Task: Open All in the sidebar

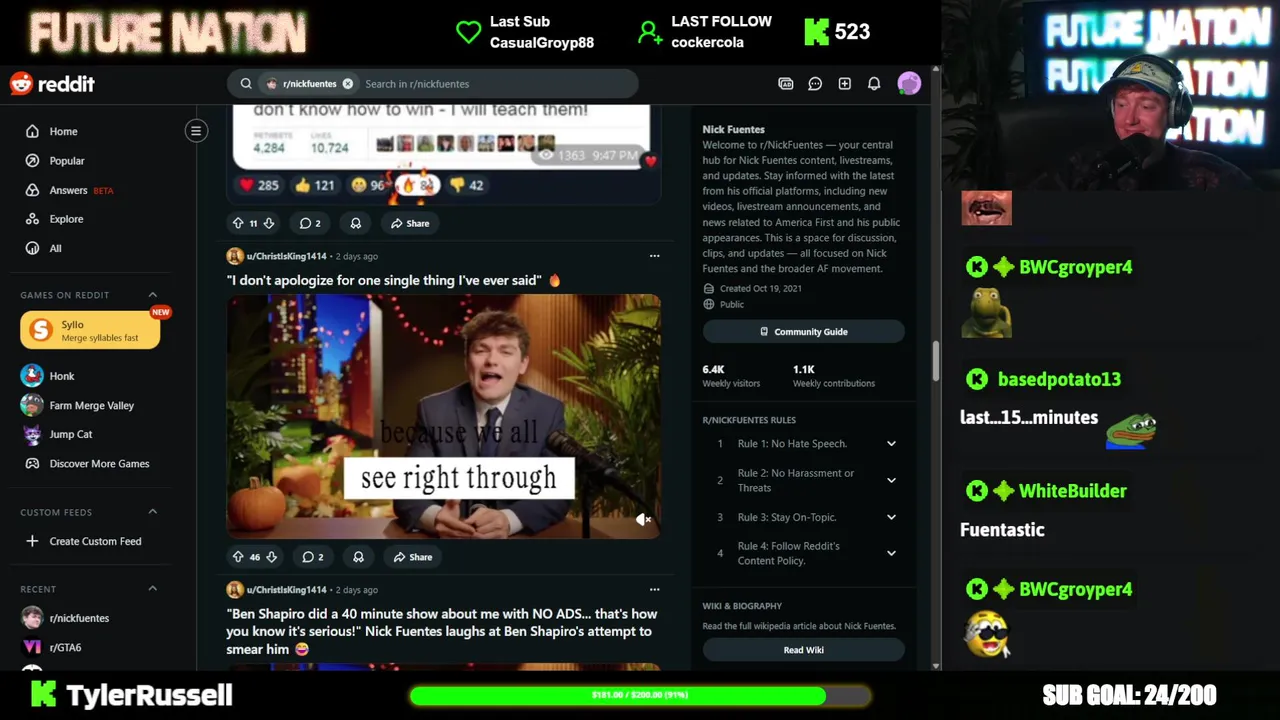Action: (x=55, y=248)
